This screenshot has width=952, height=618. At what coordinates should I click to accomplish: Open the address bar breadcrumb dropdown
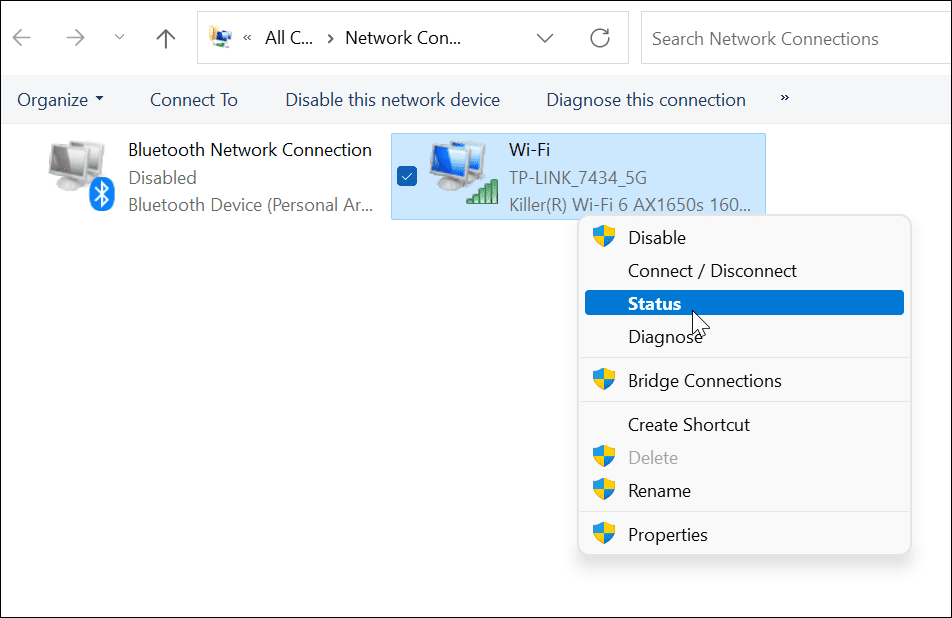tap(545, 37)
